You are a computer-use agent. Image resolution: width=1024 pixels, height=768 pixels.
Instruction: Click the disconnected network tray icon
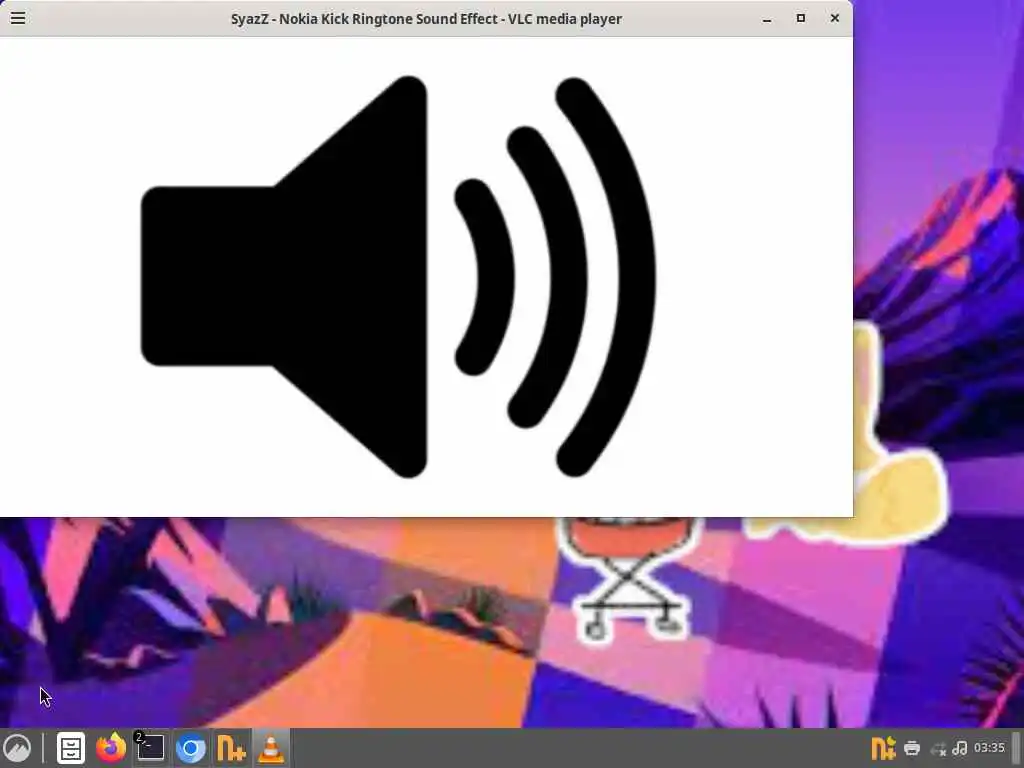(938, 749)
